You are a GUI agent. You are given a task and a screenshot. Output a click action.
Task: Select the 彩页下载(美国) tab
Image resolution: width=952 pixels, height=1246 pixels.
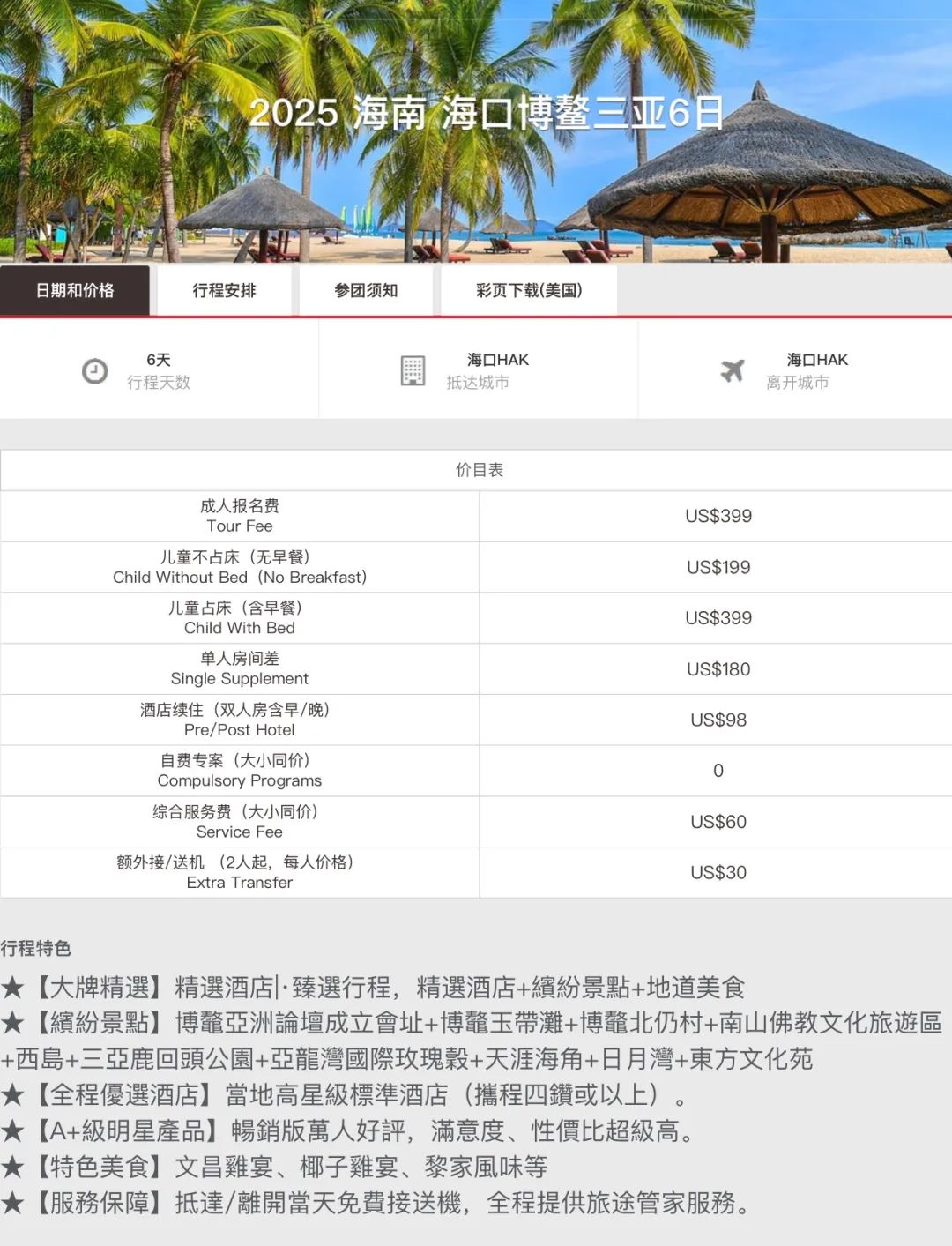(529, 290)
